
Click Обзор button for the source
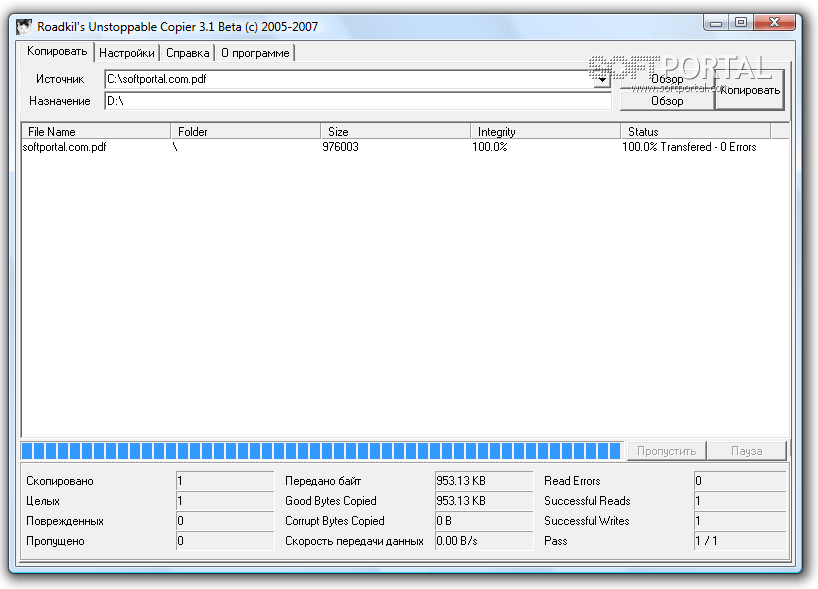[x=667, y=79]
